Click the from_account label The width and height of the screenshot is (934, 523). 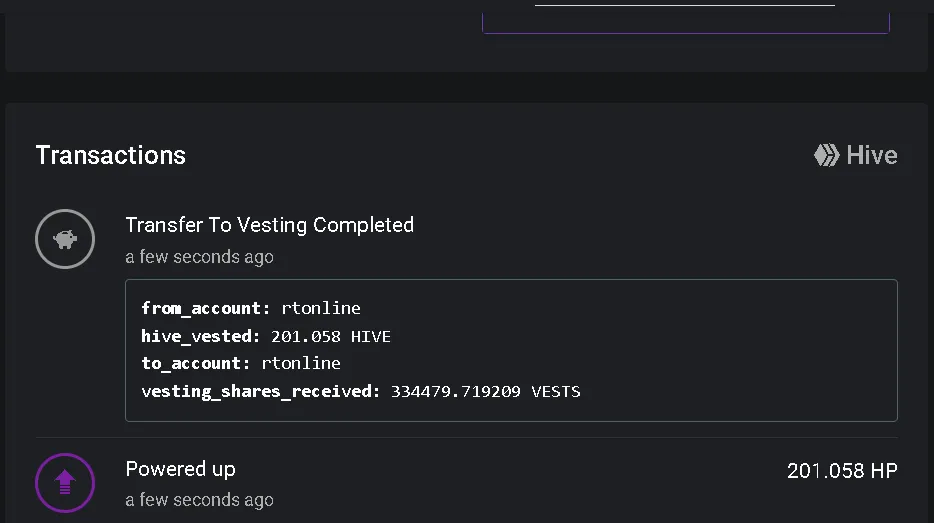coord(206,308)
